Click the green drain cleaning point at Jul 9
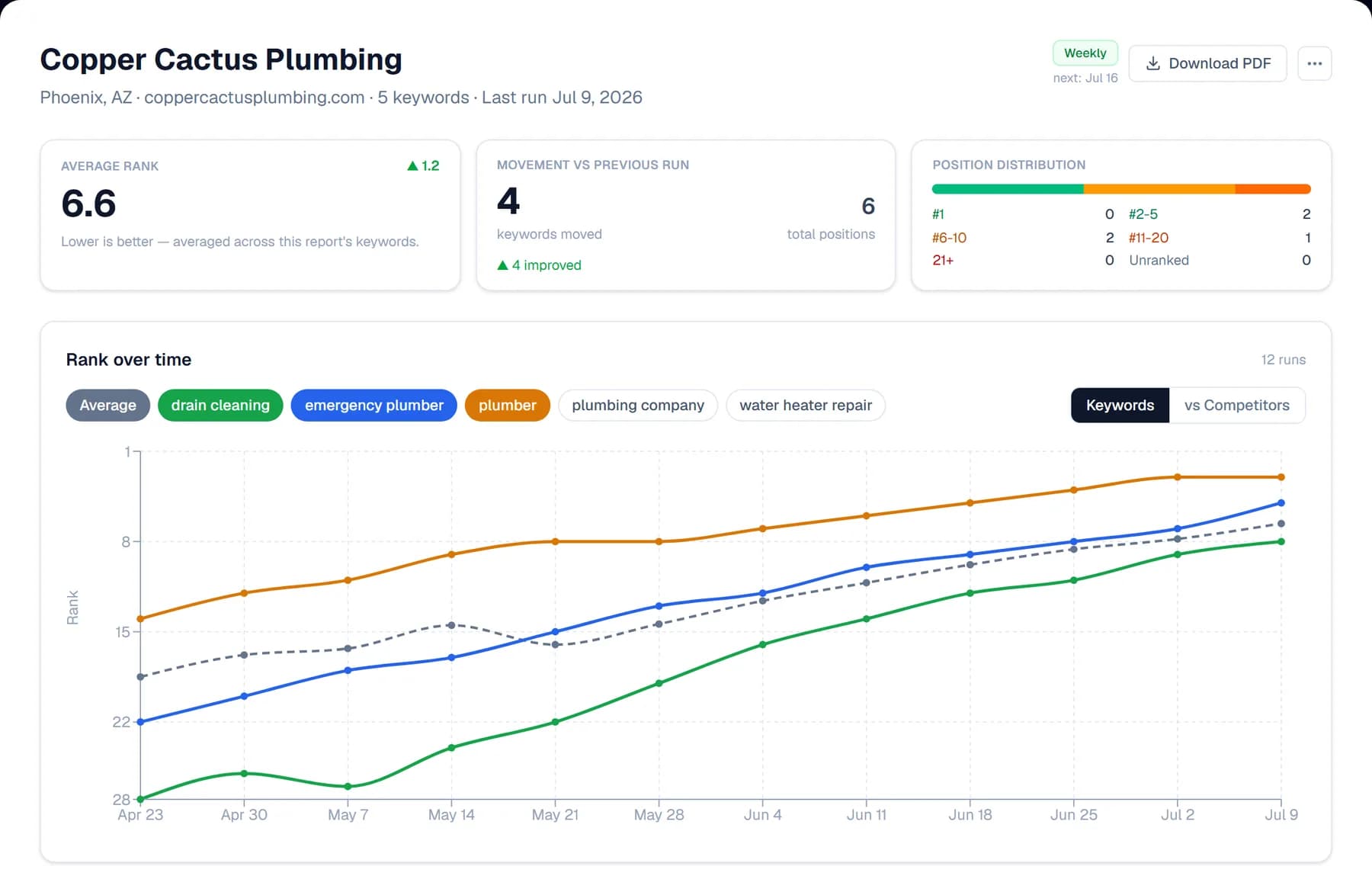The height and width of the screenshot is (879, 1372). 1281,542
